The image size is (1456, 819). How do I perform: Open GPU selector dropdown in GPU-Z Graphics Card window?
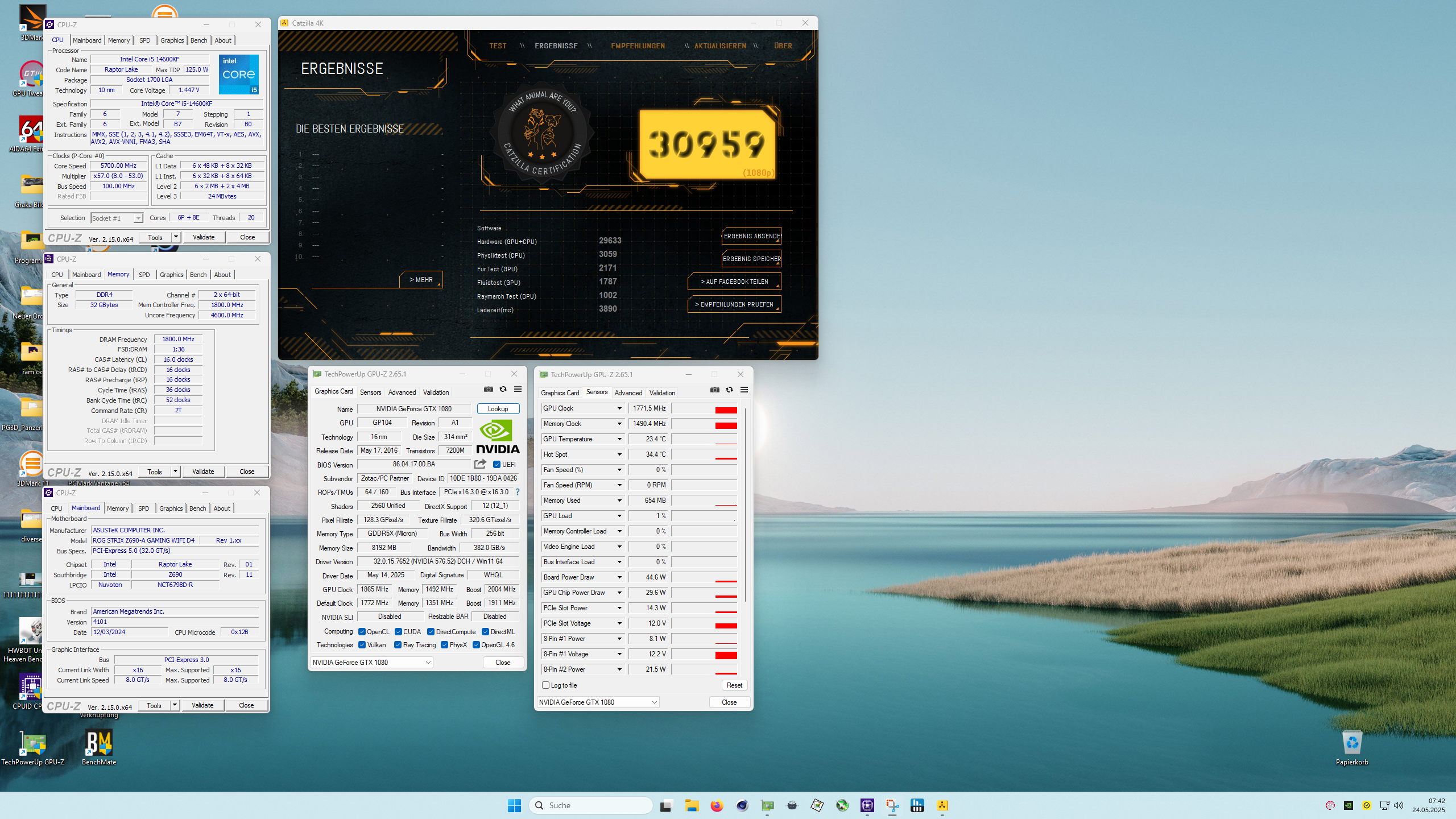pos(372,663)
